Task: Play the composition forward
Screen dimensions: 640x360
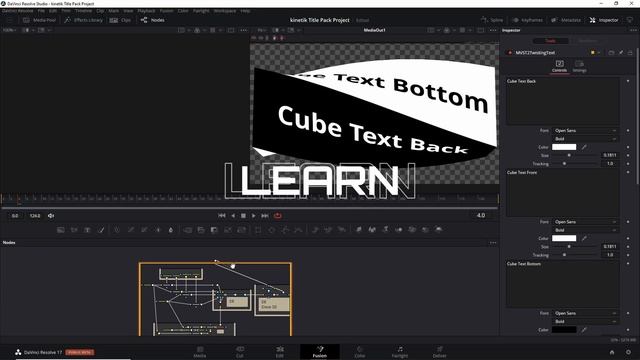Action: [x=253, y=216]
